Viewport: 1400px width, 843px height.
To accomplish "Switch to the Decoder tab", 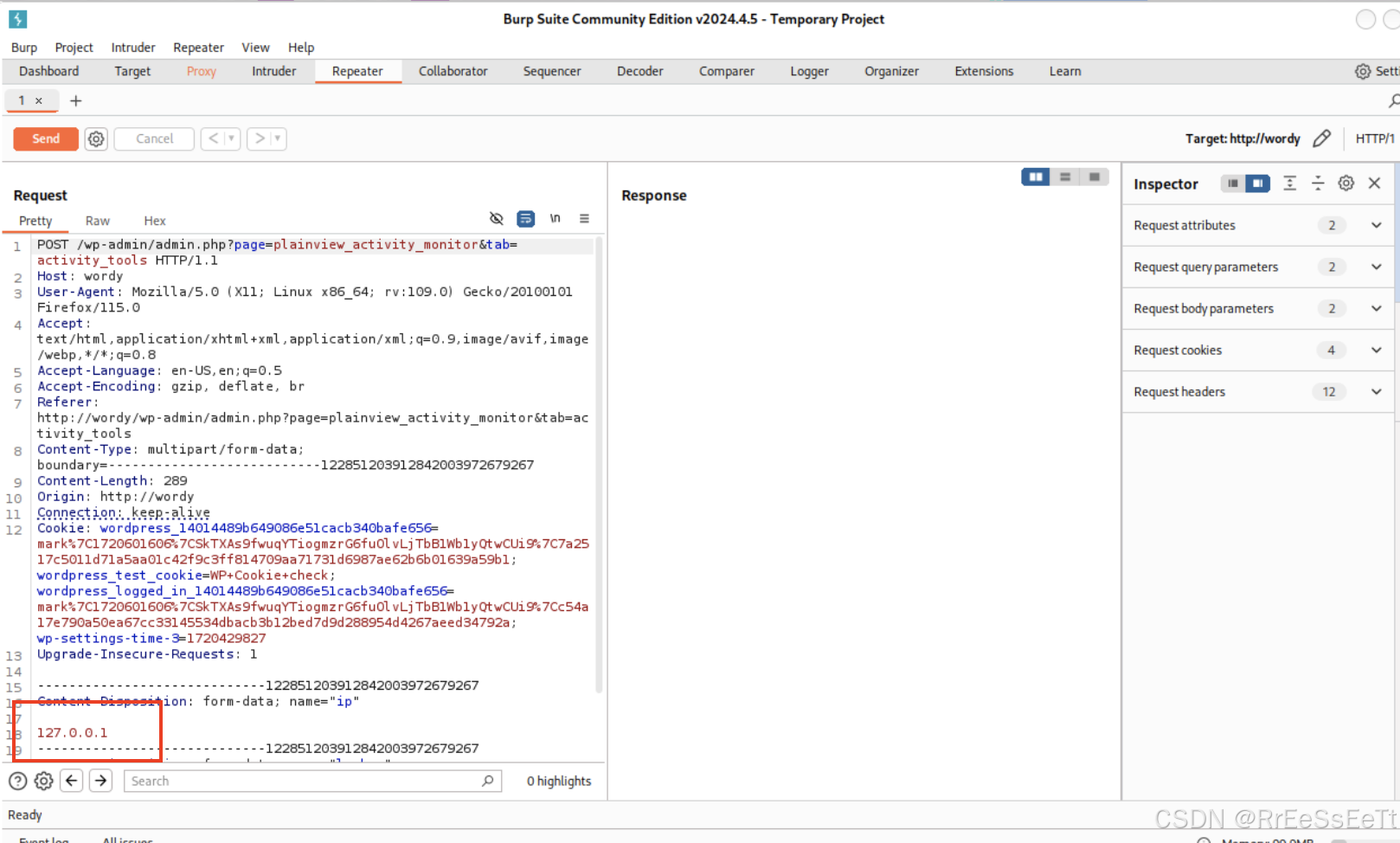I will (x=640, y=71).
